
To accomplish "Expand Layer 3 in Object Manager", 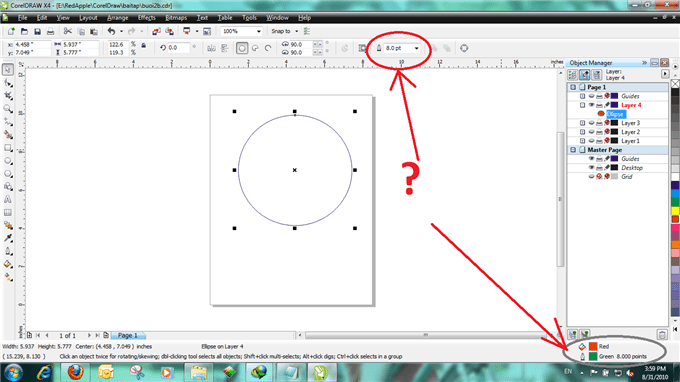I will pos(582,123).
